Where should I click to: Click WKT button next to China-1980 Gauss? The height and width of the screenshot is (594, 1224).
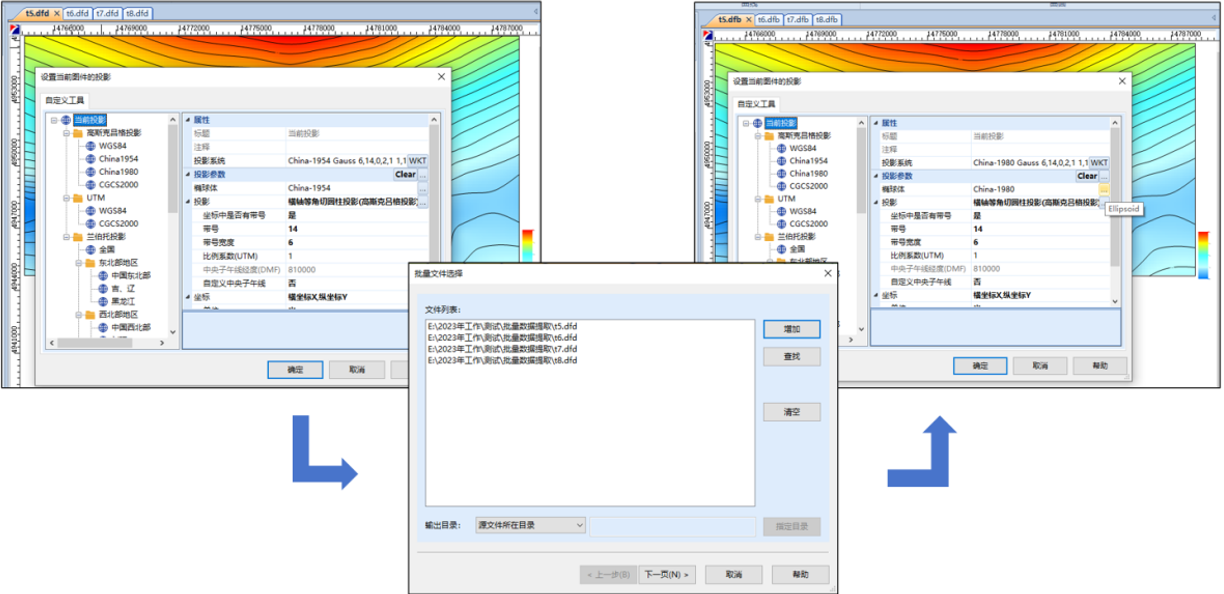coord(1099,162)
